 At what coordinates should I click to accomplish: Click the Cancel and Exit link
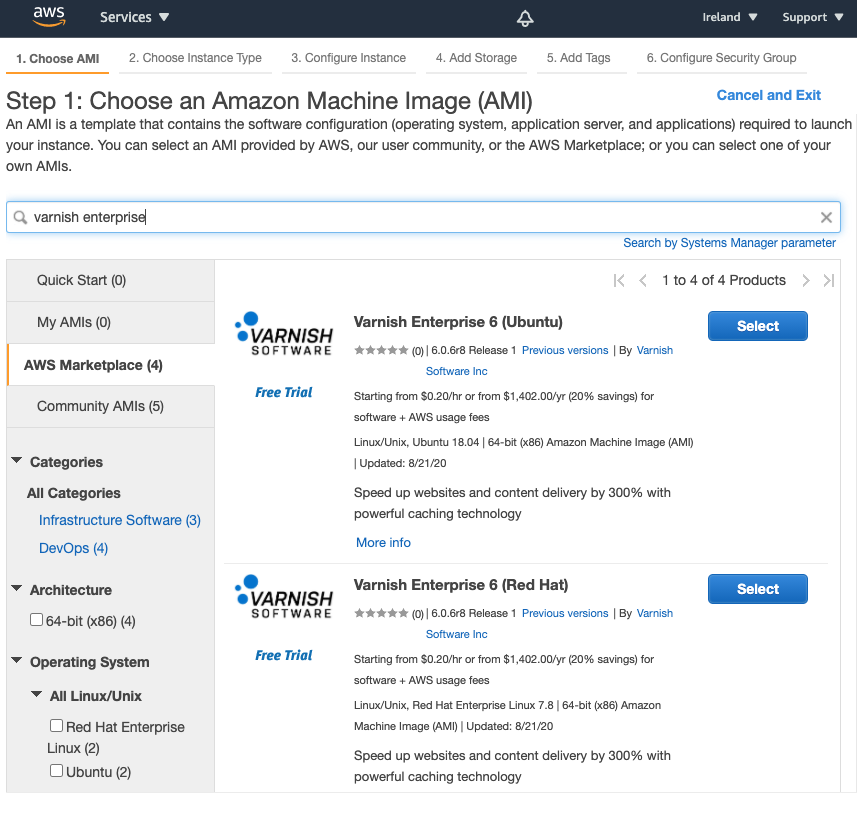pyautogui.click(x=768, y=95)
